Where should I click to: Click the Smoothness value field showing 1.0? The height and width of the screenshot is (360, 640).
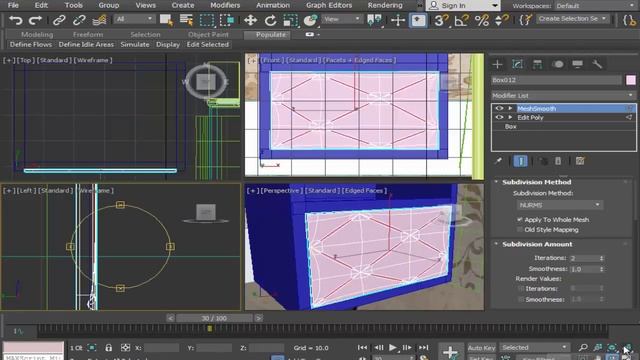(584, 269)
